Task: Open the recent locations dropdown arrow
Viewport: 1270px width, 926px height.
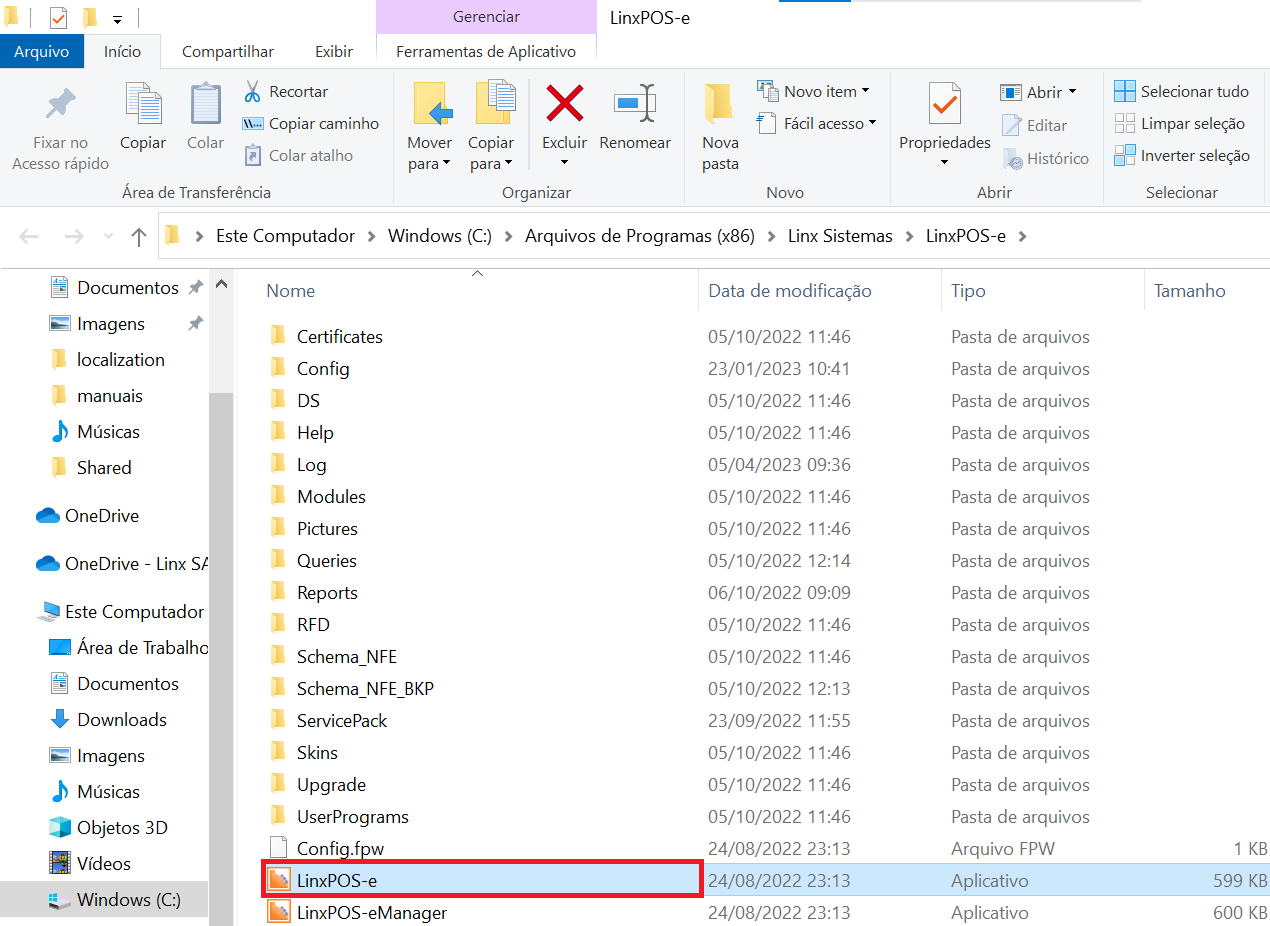Action: [x=109, y=237]
